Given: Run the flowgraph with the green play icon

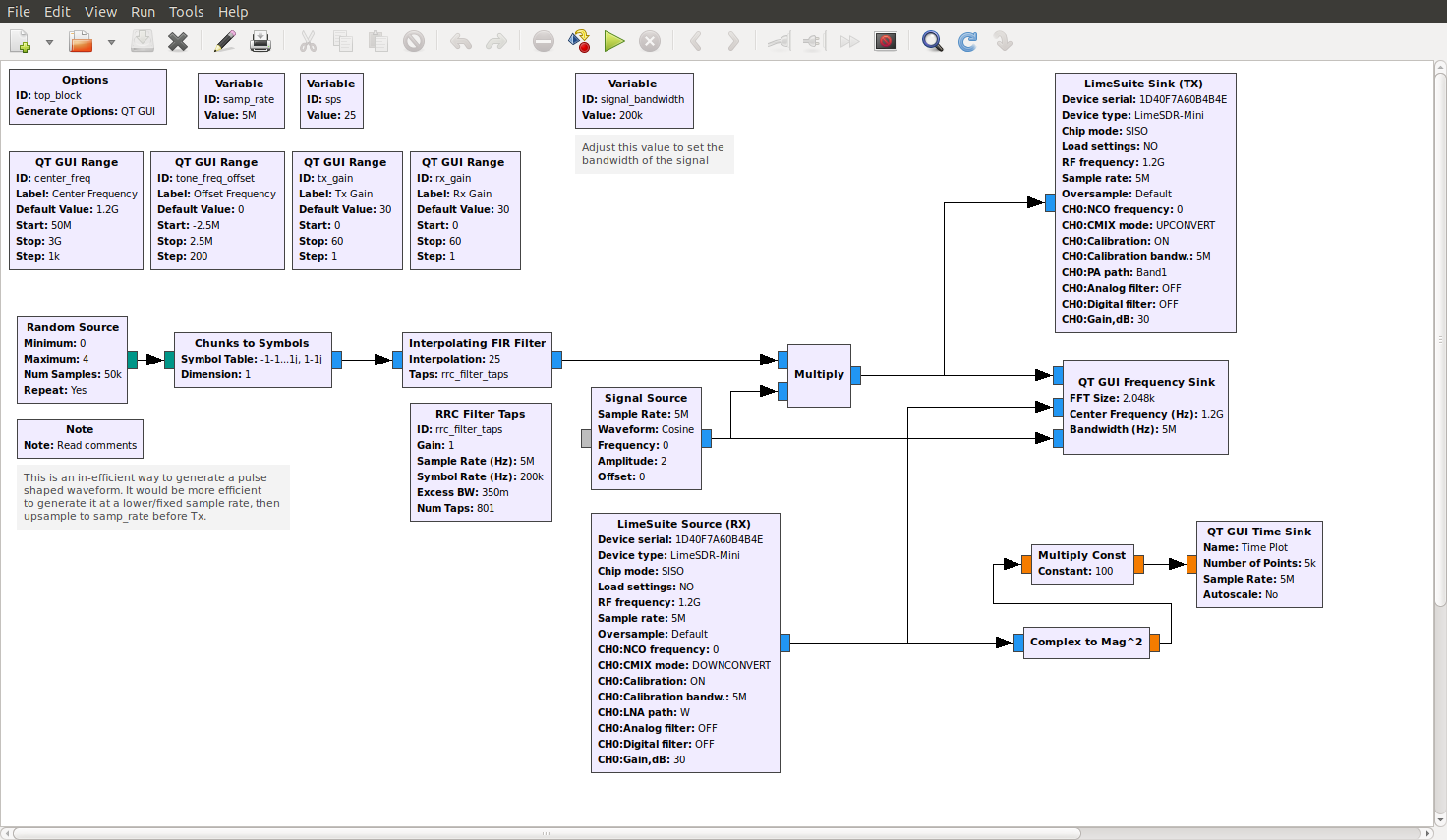Looking at the screenshot, I should tap(614, 41).
